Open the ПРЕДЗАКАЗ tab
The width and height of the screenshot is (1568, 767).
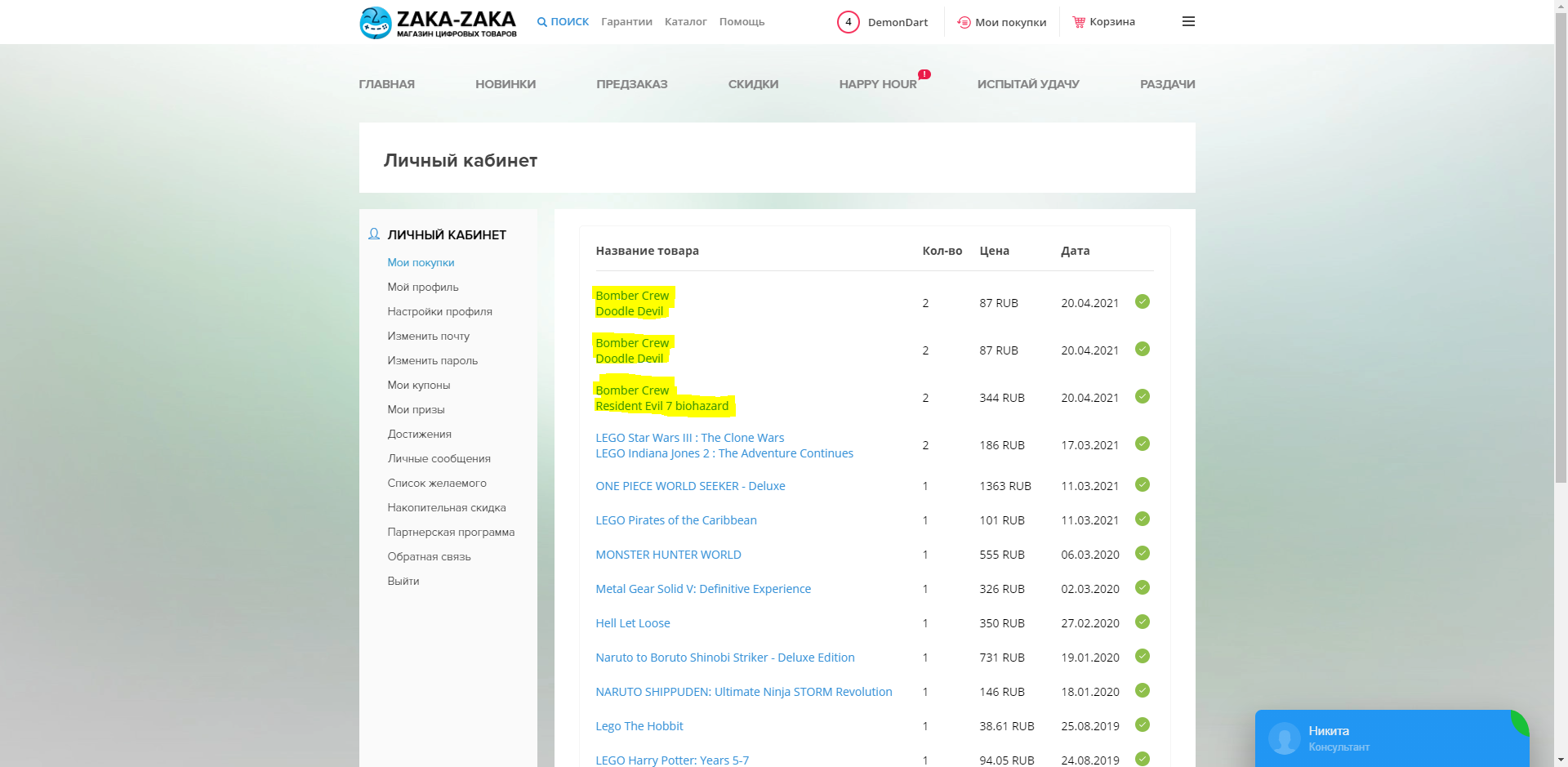(x=632, y=84)
